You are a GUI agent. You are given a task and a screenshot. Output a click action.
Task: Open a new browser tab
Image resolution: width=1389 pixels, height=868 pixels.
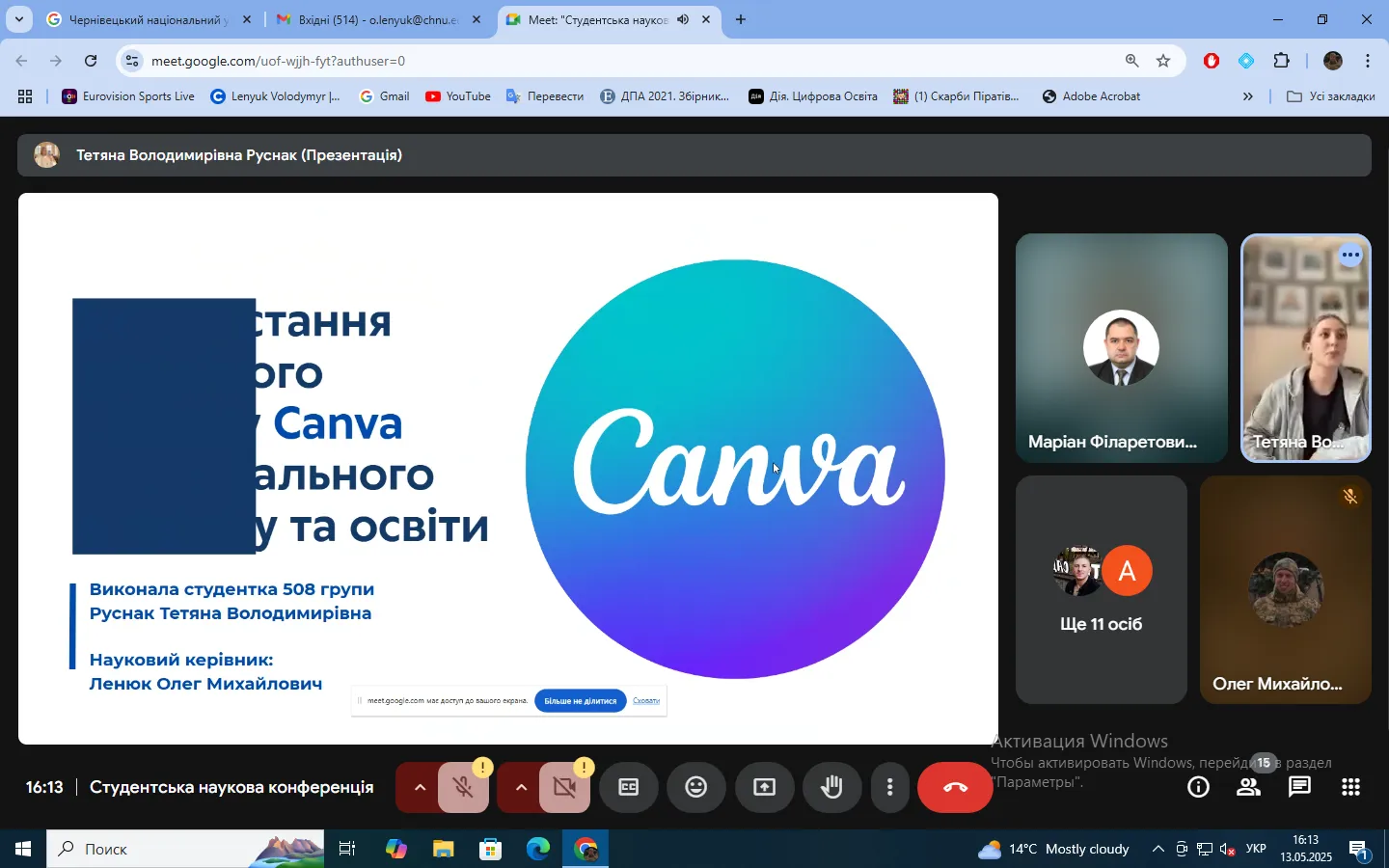(x=741, y=19)
